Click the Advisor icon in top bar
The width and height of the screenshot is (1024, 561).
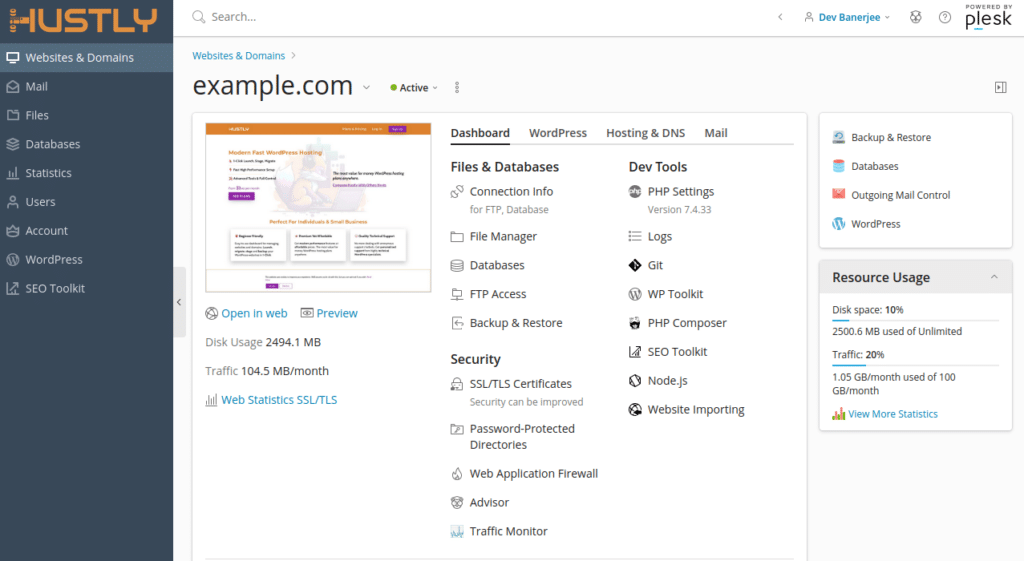coord(916,17)
